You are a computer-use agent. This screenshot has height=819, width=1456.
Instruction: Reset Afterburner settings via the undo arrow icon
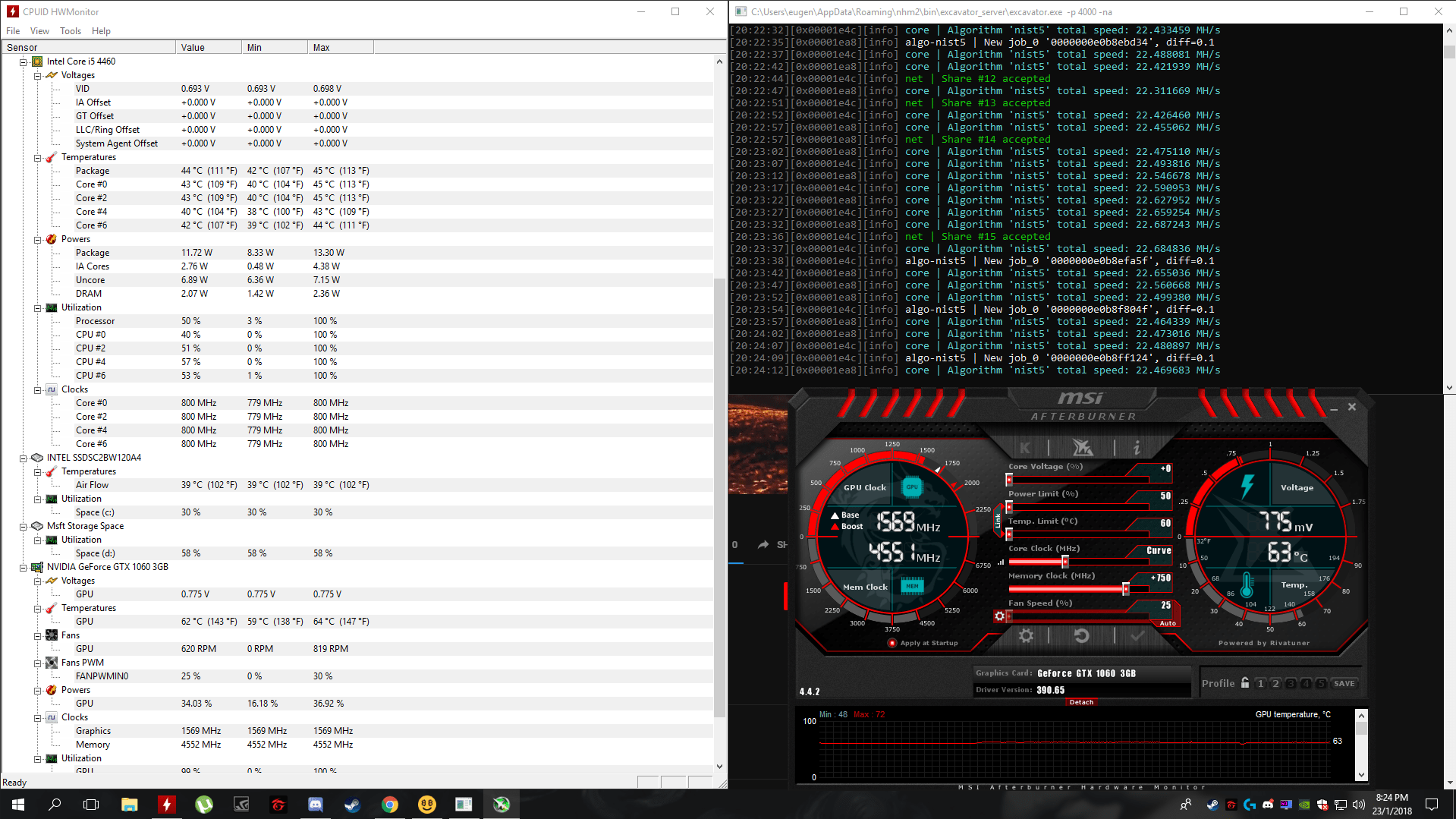[1081, 636]
